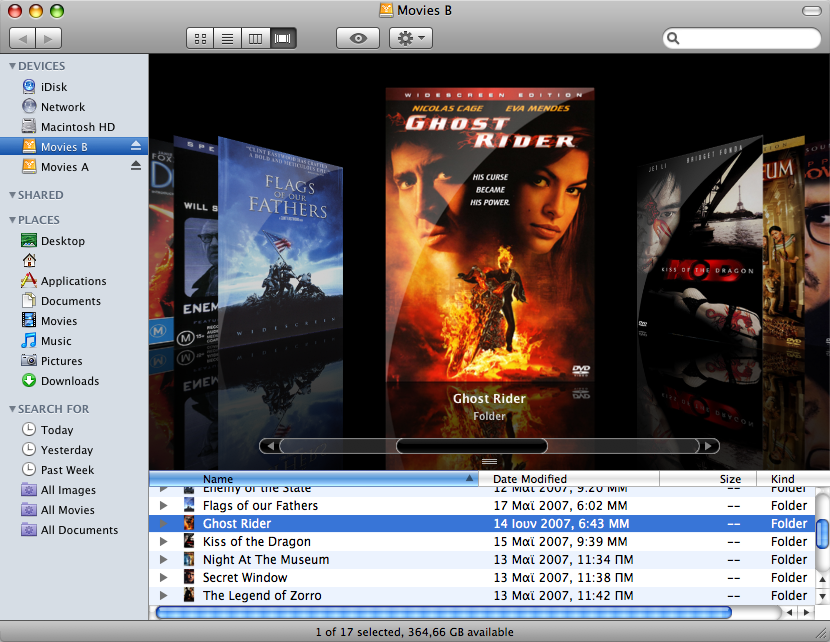Expand the Kiss of the Dragon folder

pyautogui.click(x=164, y=541)
